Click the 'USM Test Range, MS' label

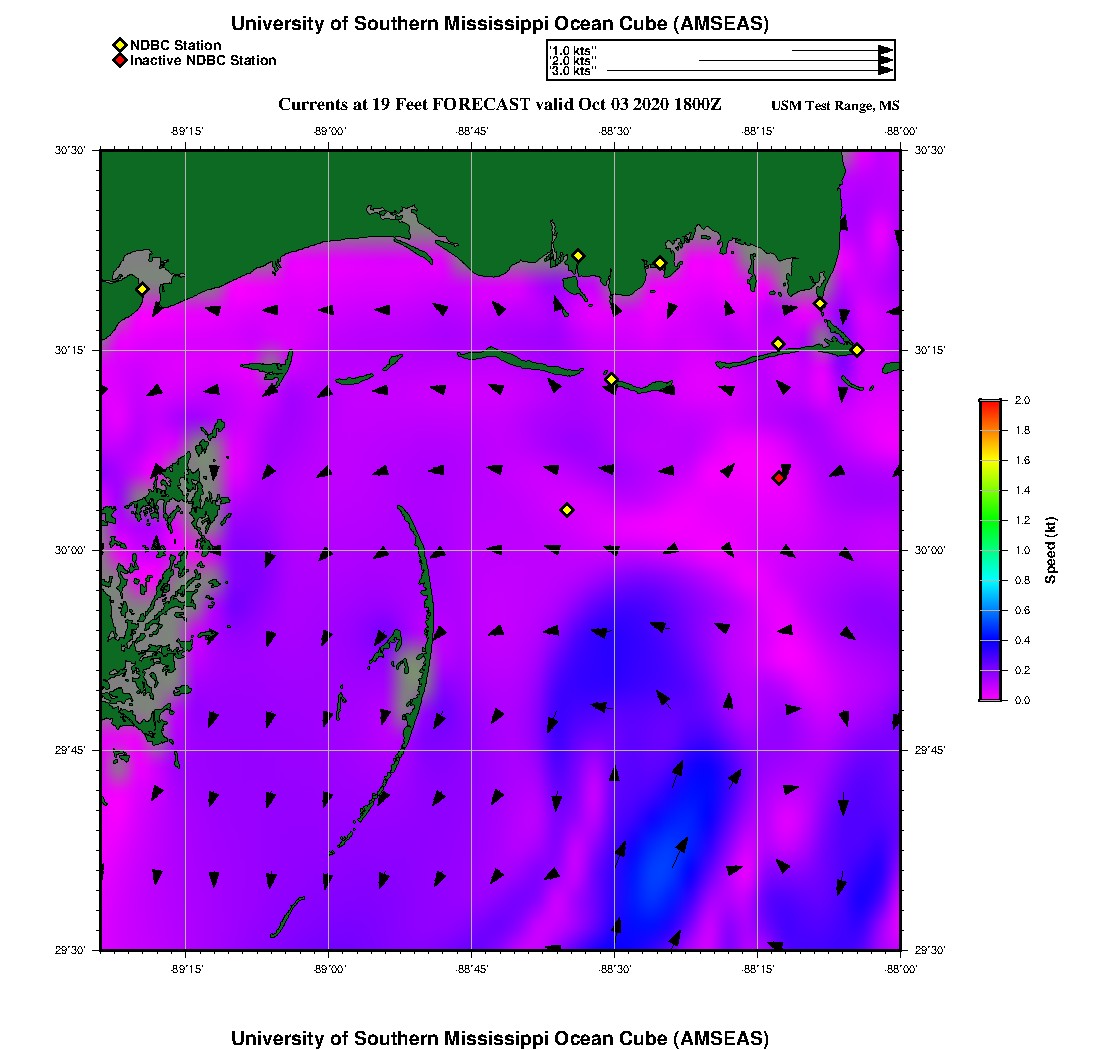pos(835,106)
